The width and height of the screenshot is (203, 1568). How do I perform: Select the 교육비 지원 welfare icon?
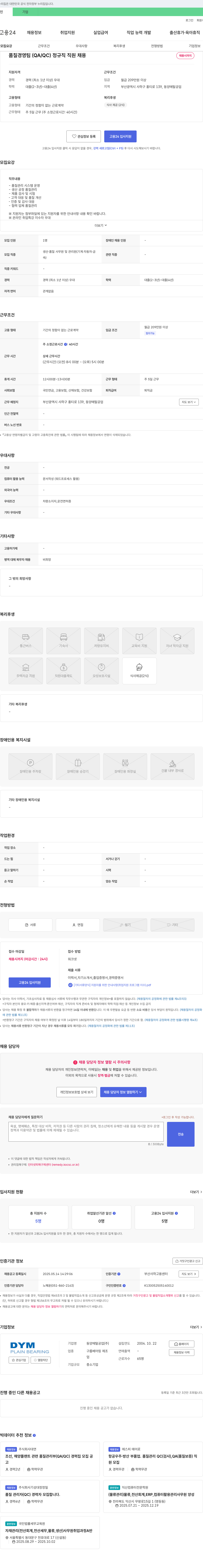coord(139,641)
